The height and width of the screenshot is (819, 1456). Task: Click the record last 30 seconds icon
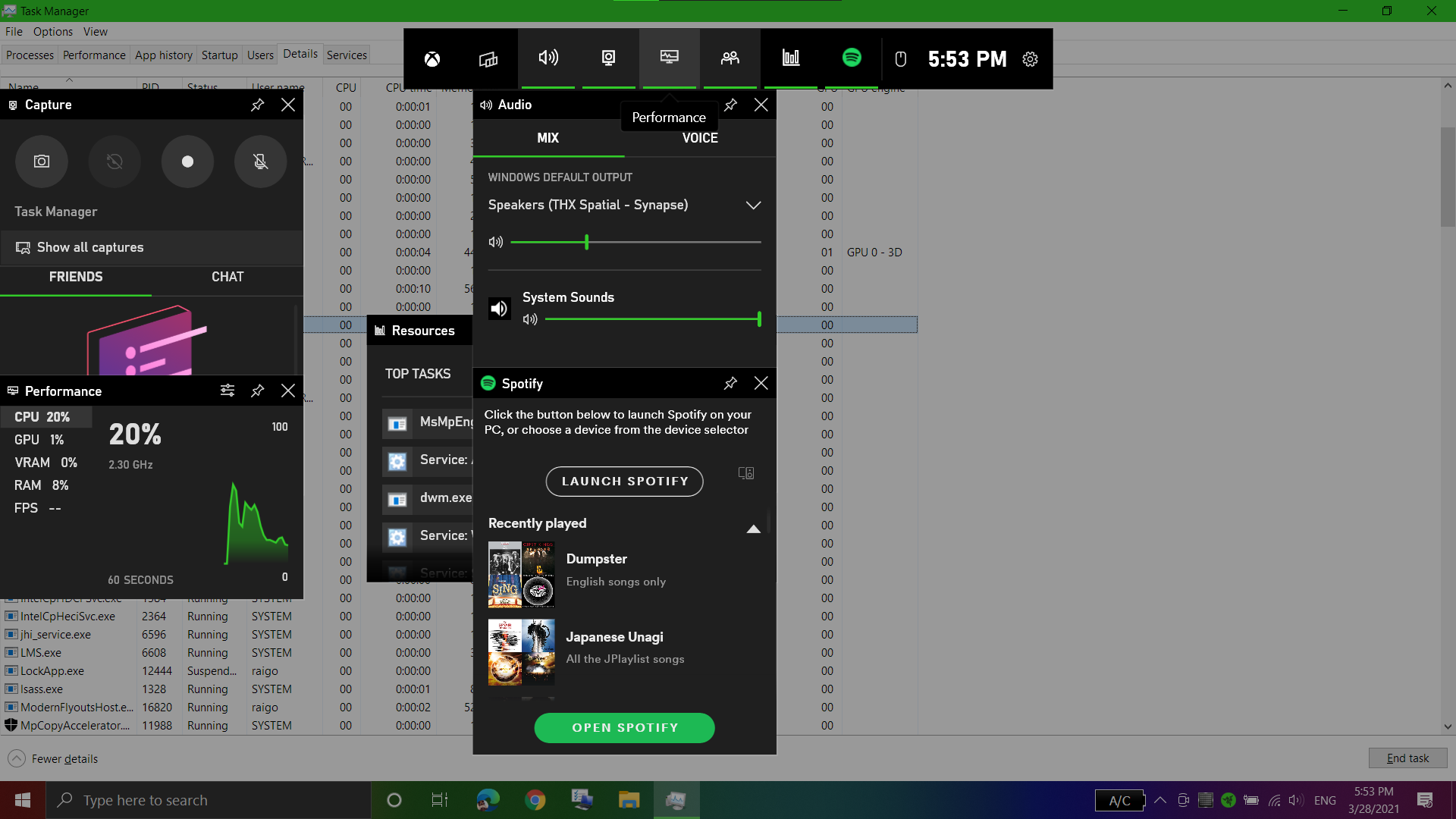115,162
